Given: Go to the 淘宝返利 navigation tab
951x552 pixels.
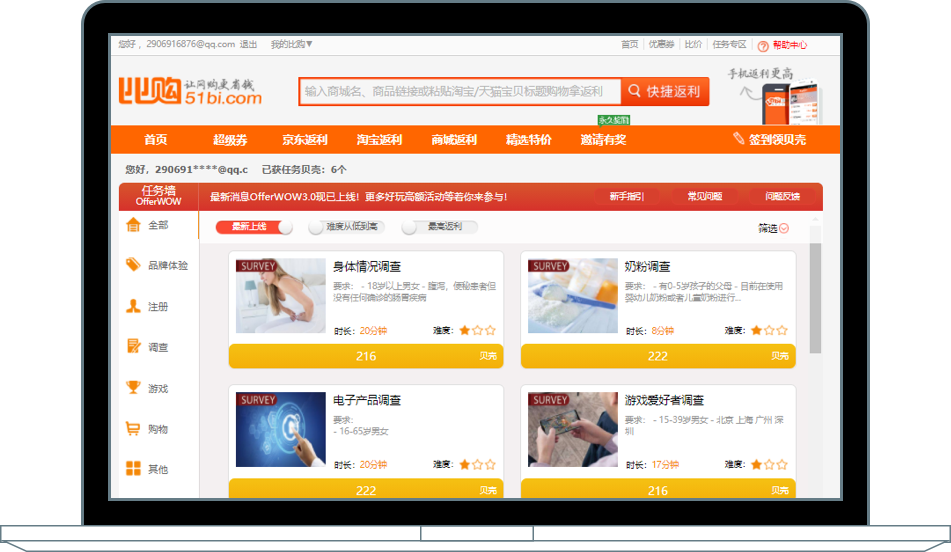Looking at the screenshot, I should pyautogui.click(x=379, y=140).
